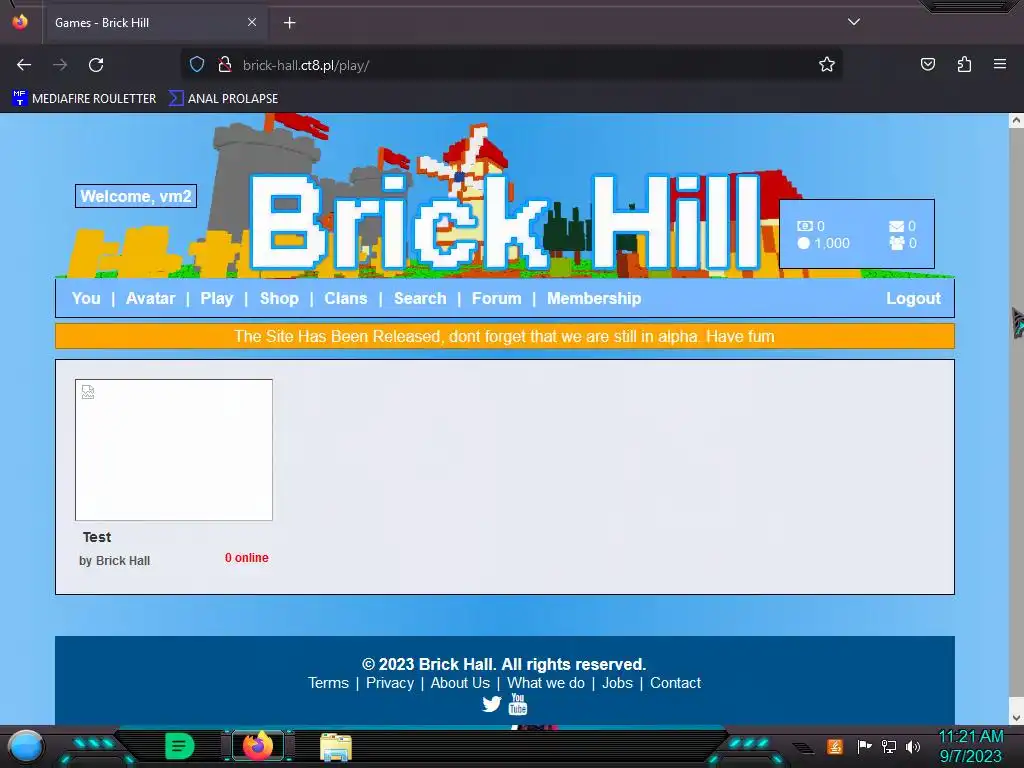Open the volume speaker tray icon
1024x768 pixels.
[x=913, y=746]
